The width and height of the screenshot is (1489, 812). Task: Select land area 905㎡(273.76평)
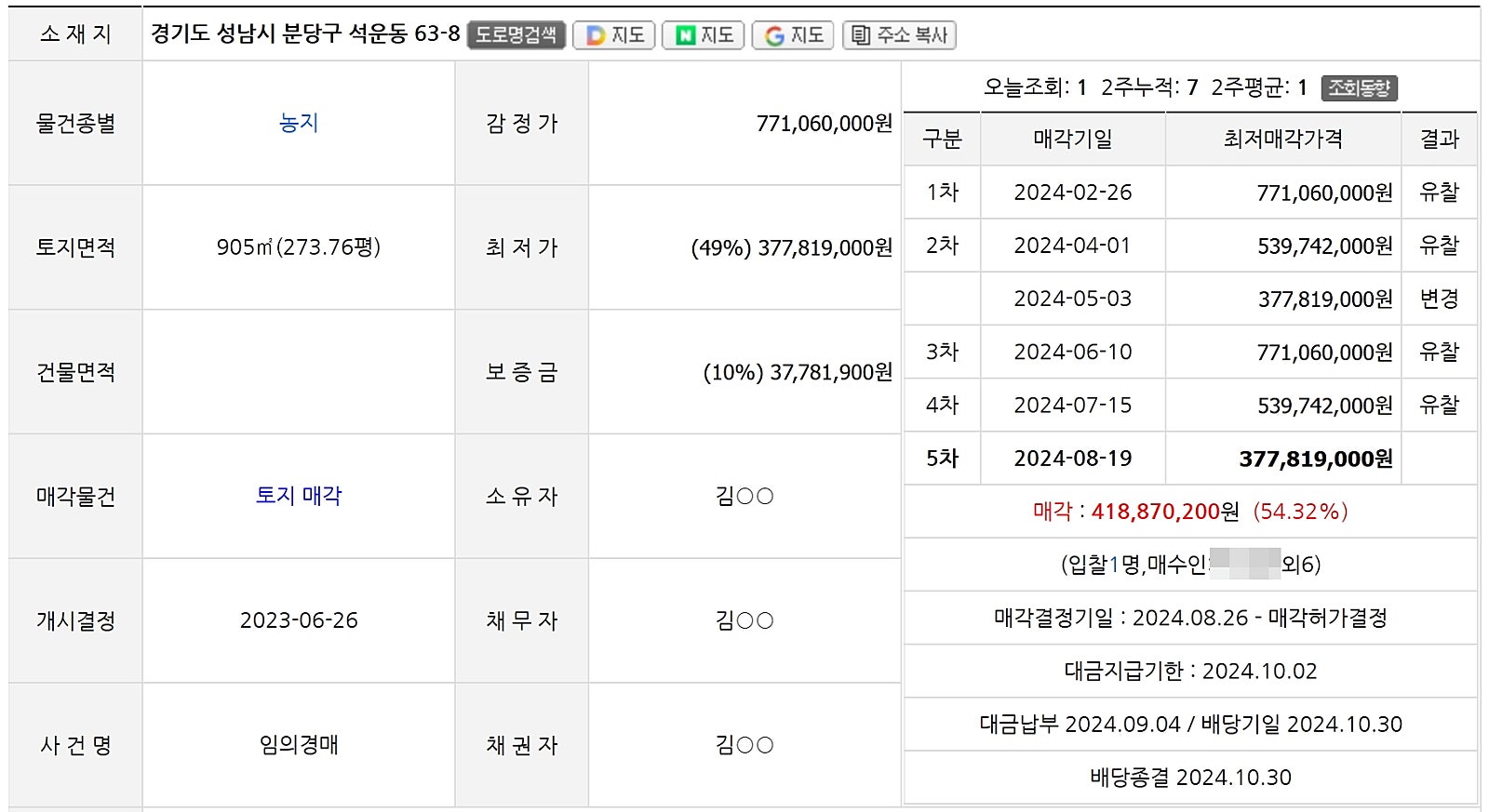click(299, 247)
